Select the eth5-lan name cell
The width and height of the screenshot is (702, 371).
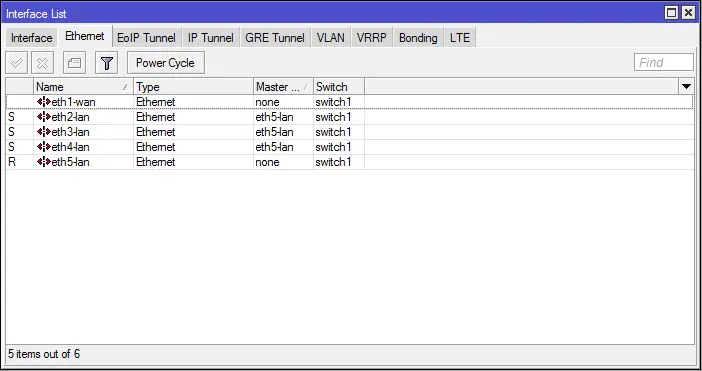(83, 162)
